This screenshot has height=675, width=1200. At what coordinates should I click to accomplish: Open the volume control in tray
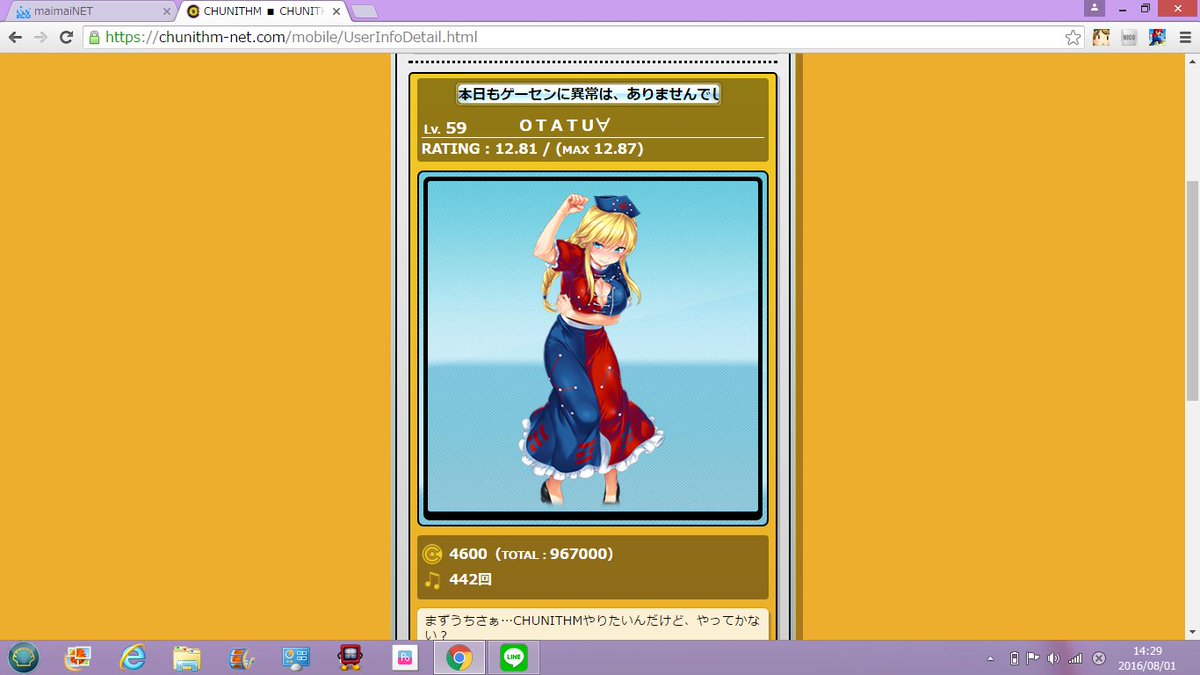(x=1053, y=658)
